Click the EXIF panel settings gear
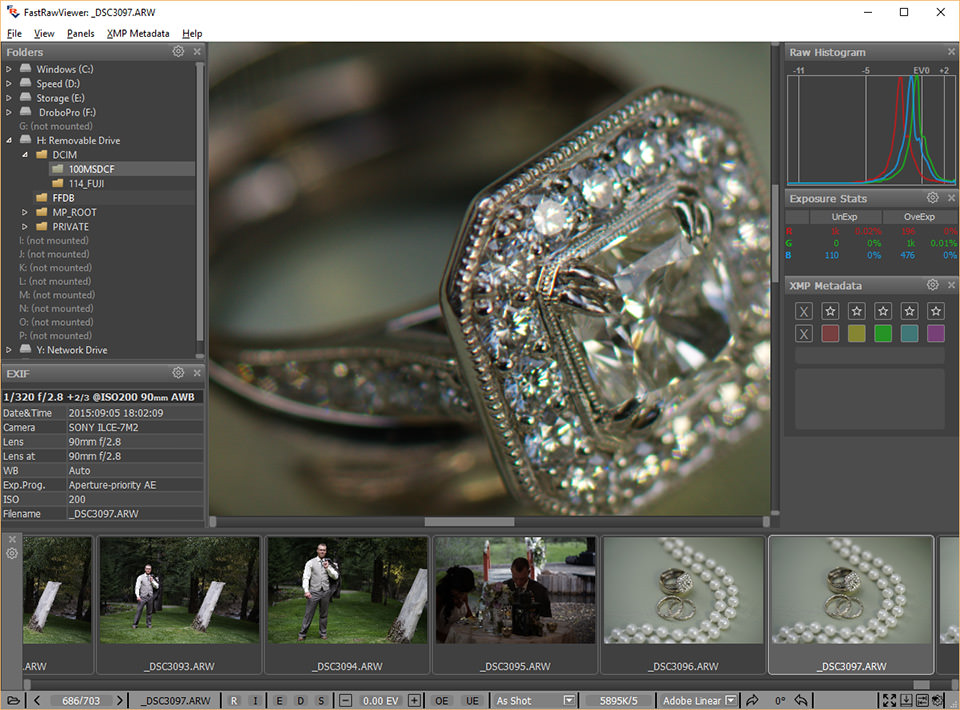Viewport: 960px width, 710px height. tap(178, 373)
